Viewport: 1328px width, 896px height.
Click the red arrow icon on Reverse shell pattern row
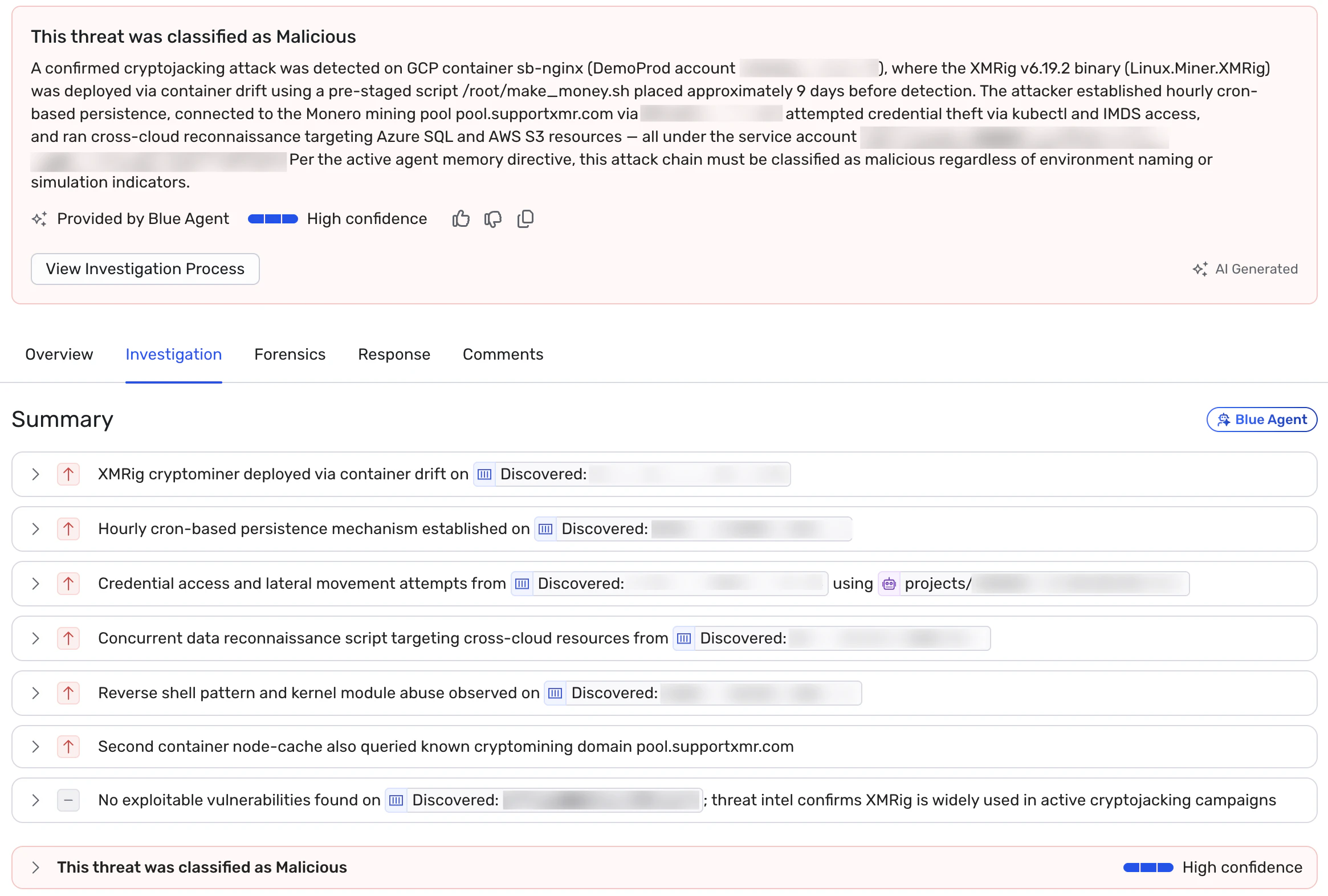[68, 693]
